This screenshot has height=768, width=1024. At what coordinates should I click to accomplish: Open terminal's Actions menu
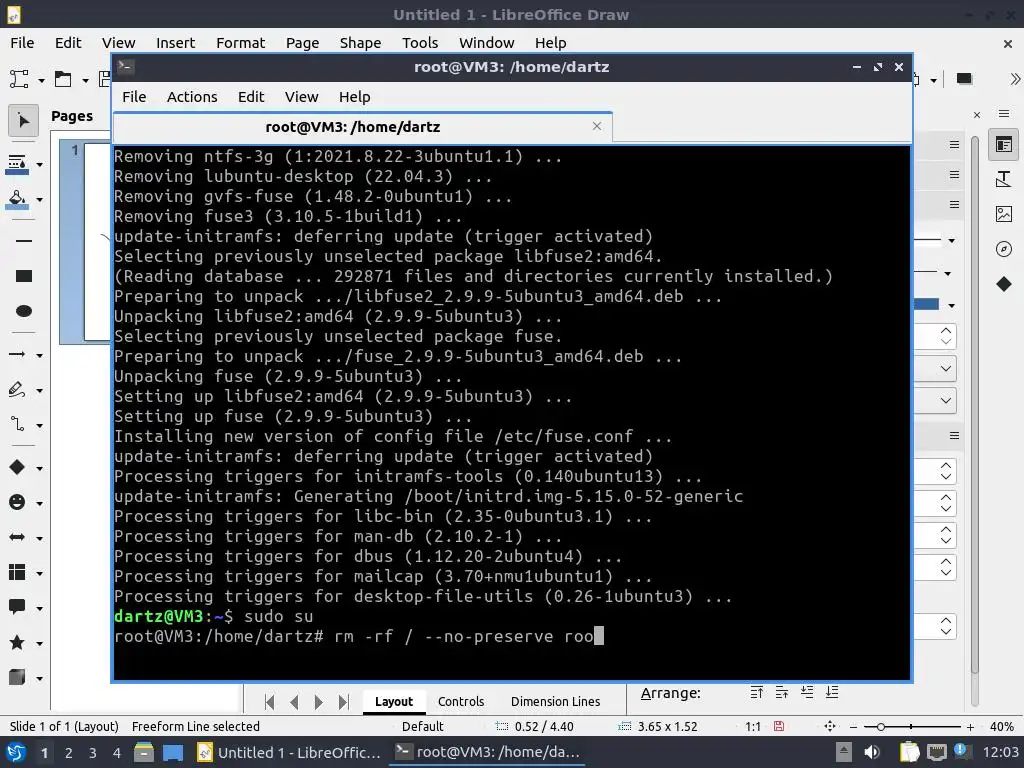(x=191, y=97)
